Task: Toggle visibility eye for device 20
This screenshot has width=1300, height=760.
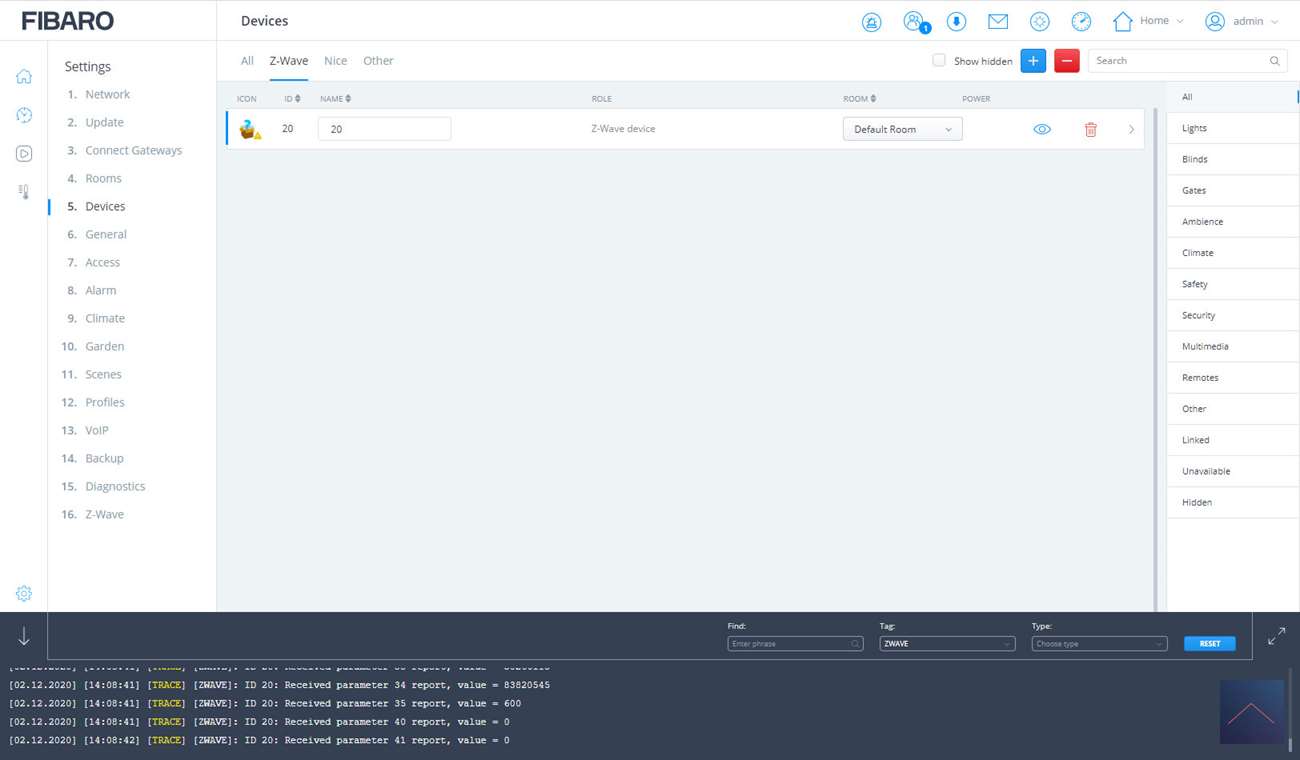Action: pyautogui.click(x=1041, y=129)
